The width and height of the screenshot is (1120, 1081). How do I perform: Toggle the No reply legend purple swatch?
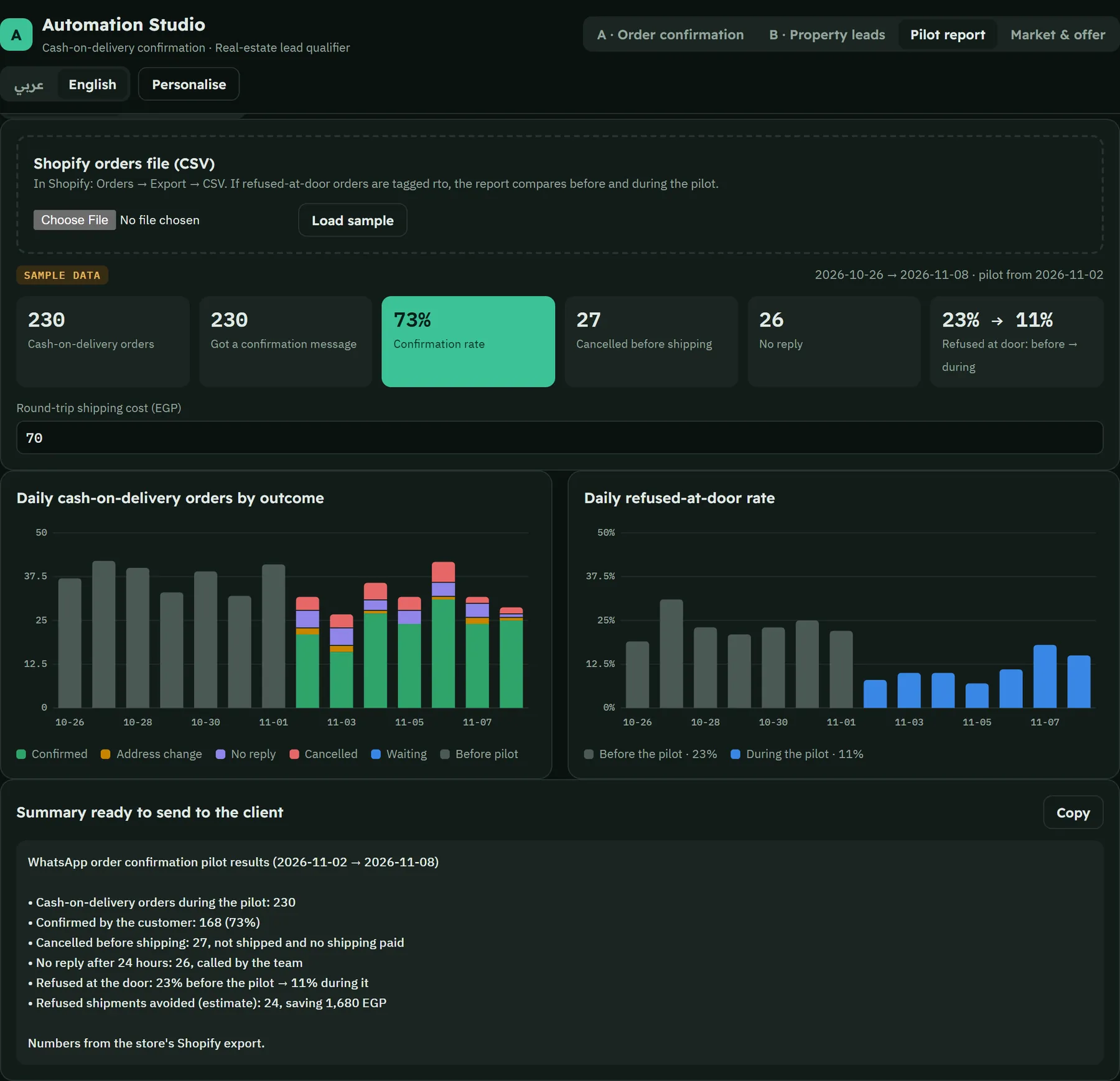tap(220, 754)
